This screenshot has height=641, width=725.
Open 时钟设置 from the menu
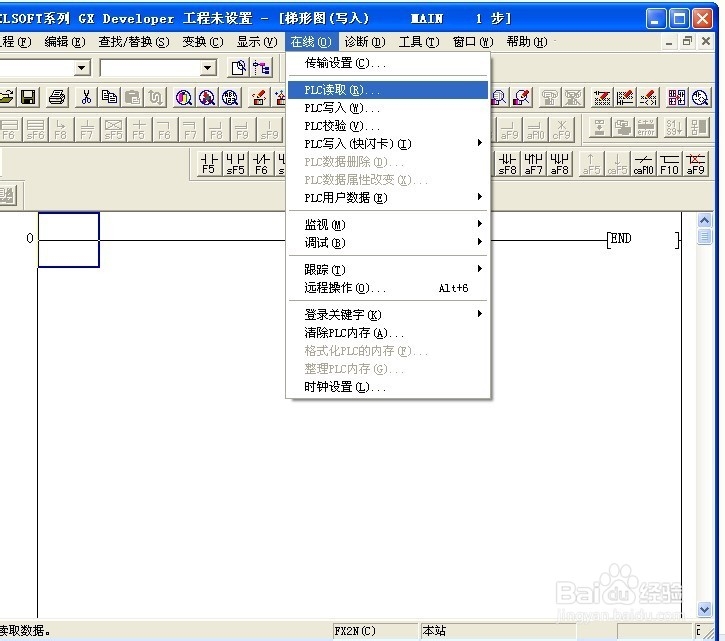tap(388, 387)
